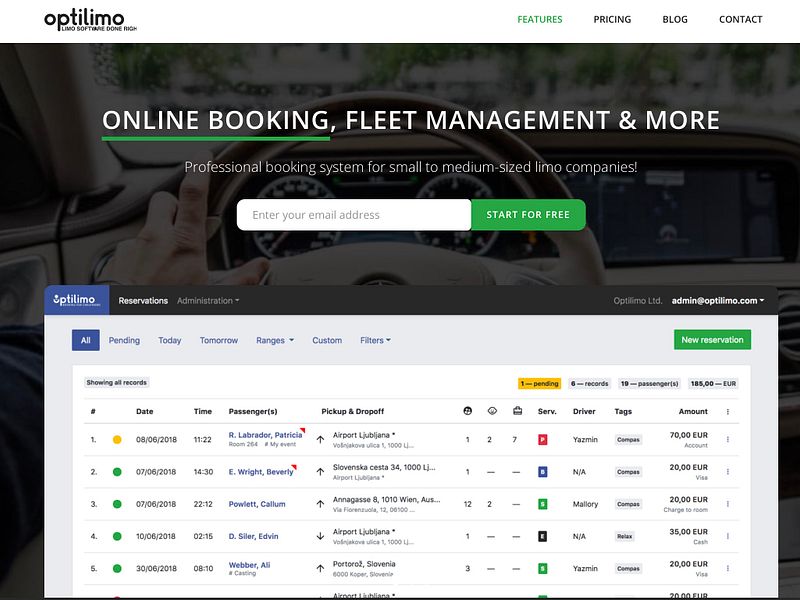Viewport: 800px width, 600px height.
Task: Click the Amount column header
Action: tap(693, 411)
